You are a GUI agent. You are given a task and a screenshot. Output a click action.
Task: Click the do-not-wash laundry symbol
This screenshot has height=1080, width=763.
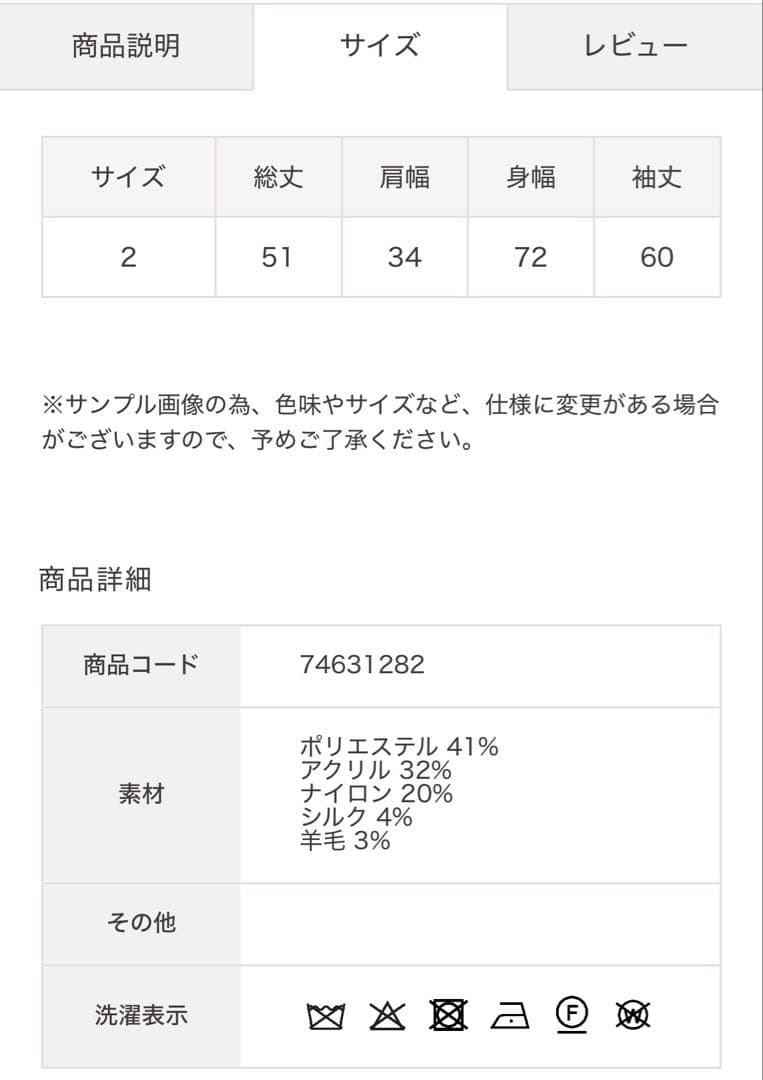click(325, 1017)
